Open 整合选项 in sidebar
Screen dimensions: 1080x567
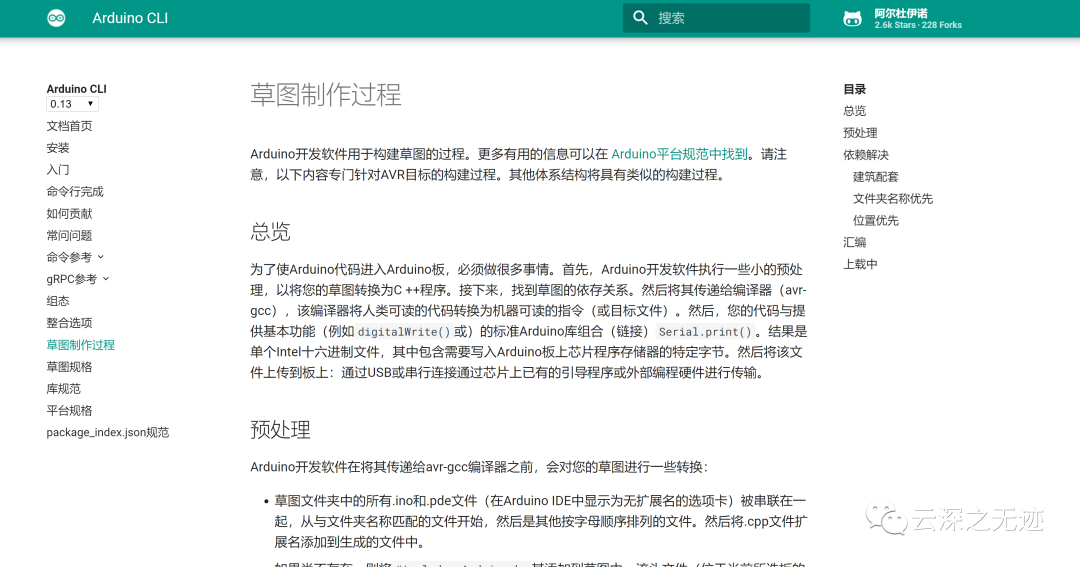70,323
